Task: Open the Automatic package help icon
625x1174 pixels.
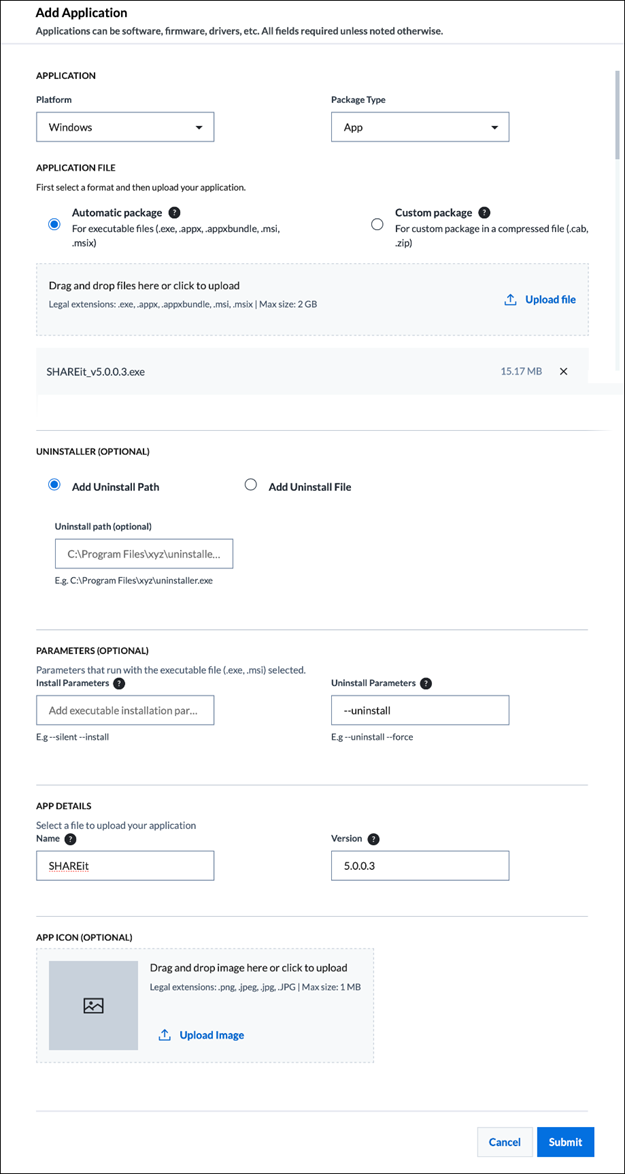Action: [174, 213]
